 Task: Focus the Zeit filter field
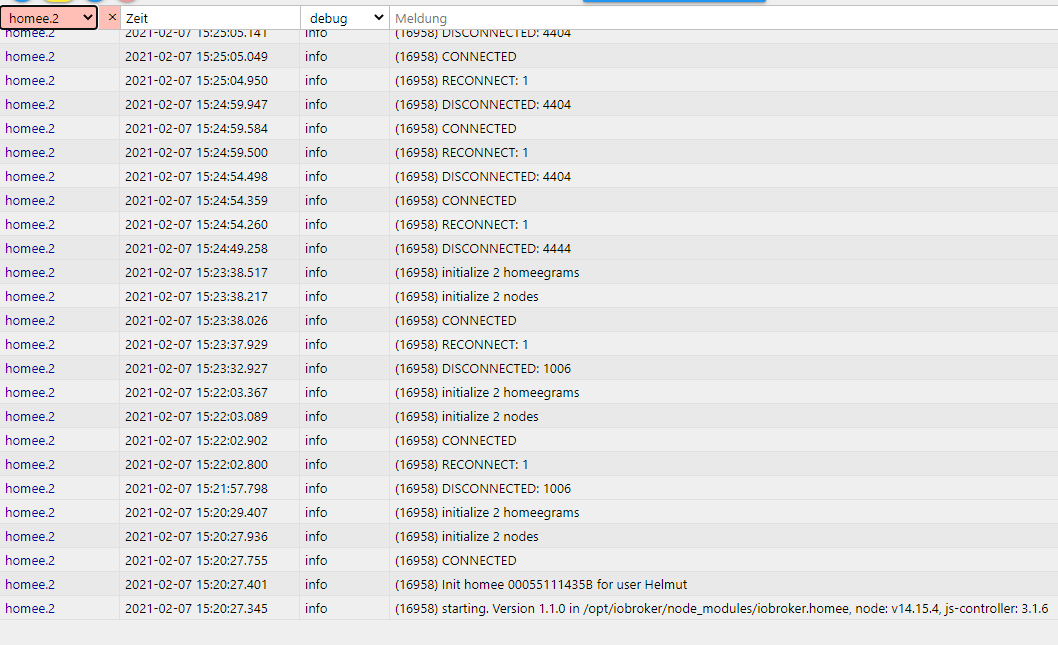210,18
